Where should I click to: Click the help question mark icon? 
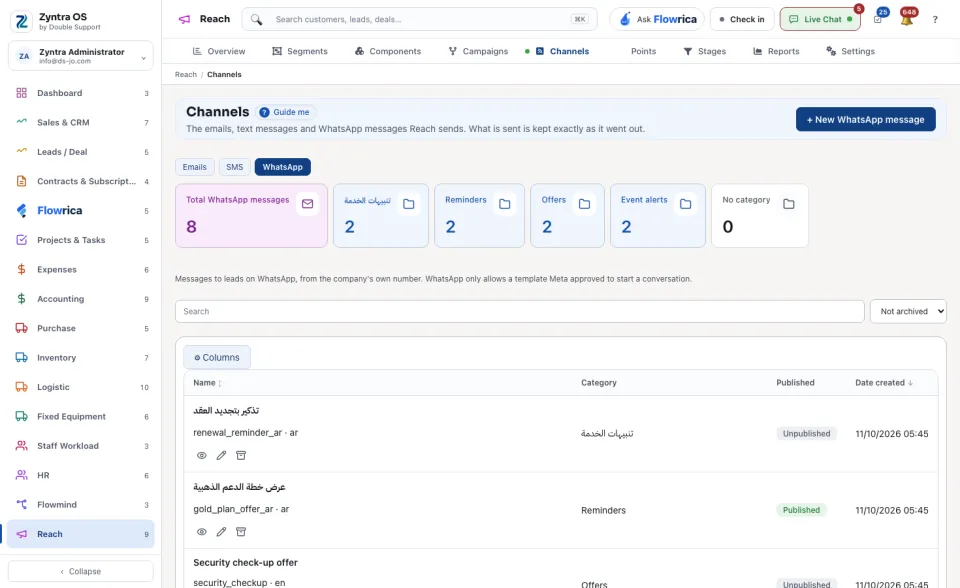[x=935, y=20]
